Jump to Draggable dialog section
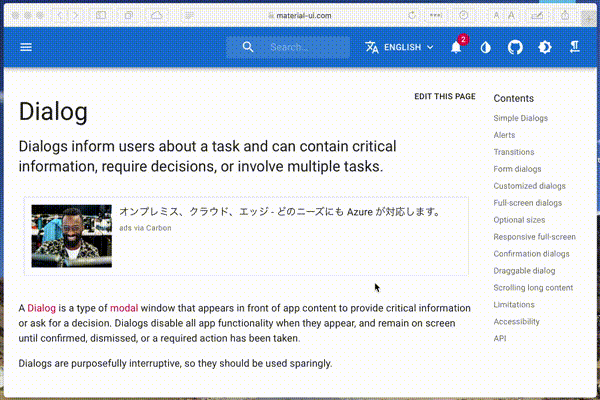 [524, 271]
